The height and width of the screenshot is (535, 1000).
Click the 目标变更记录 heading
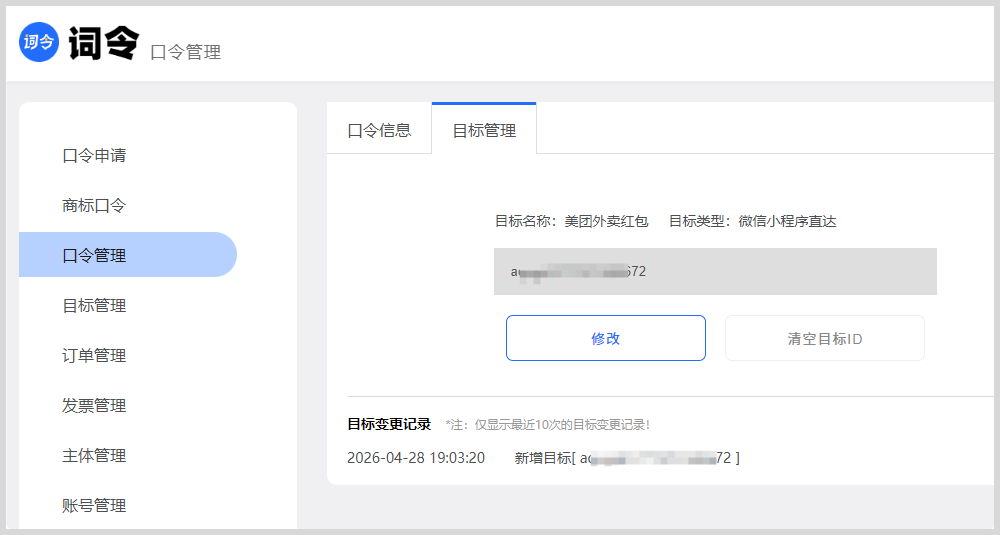click(389, 424)
